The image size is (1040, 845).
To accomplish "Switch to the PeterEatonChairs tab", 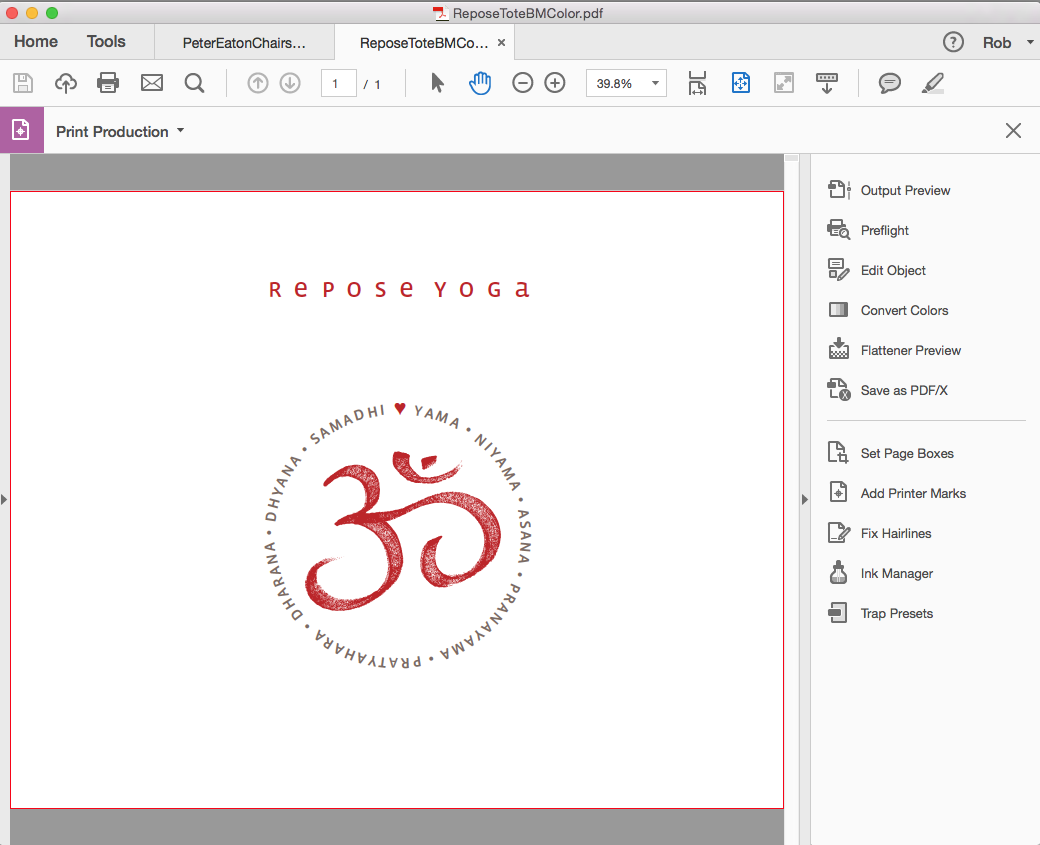I will click(244, 43).
